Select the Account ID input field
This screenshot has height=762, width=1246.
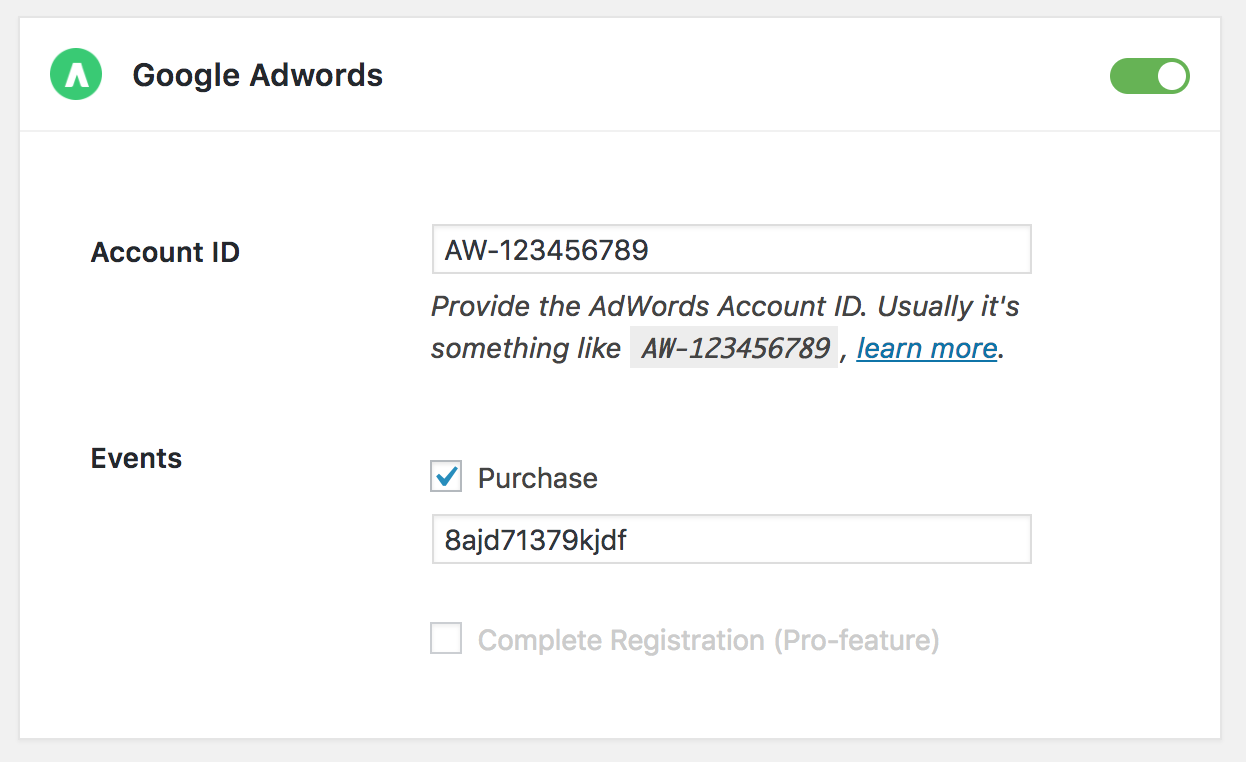pos(731,249)
